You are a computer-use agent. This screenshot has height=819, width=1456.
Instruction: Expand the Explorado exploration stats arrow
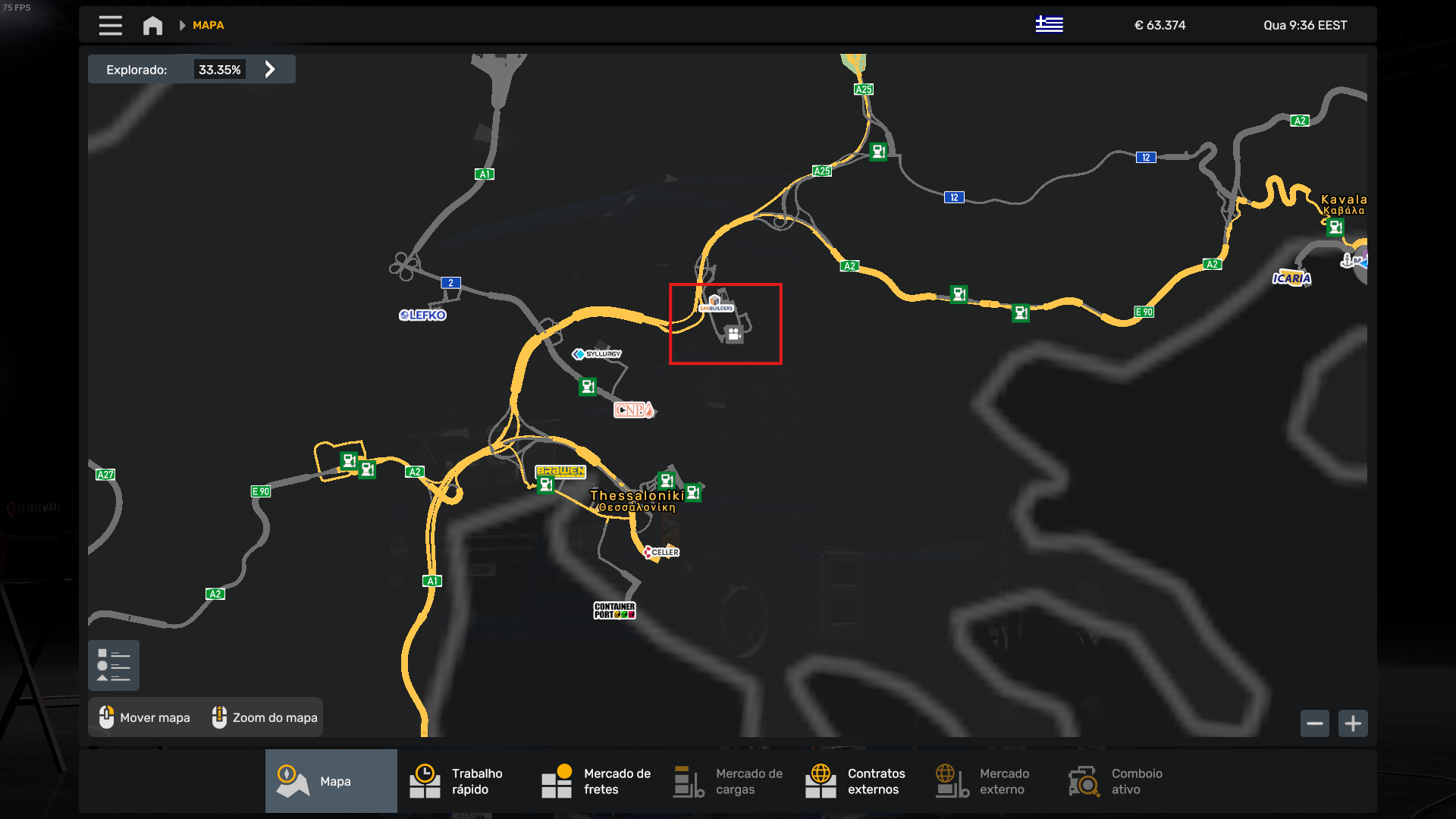click(x=270, y=69)
